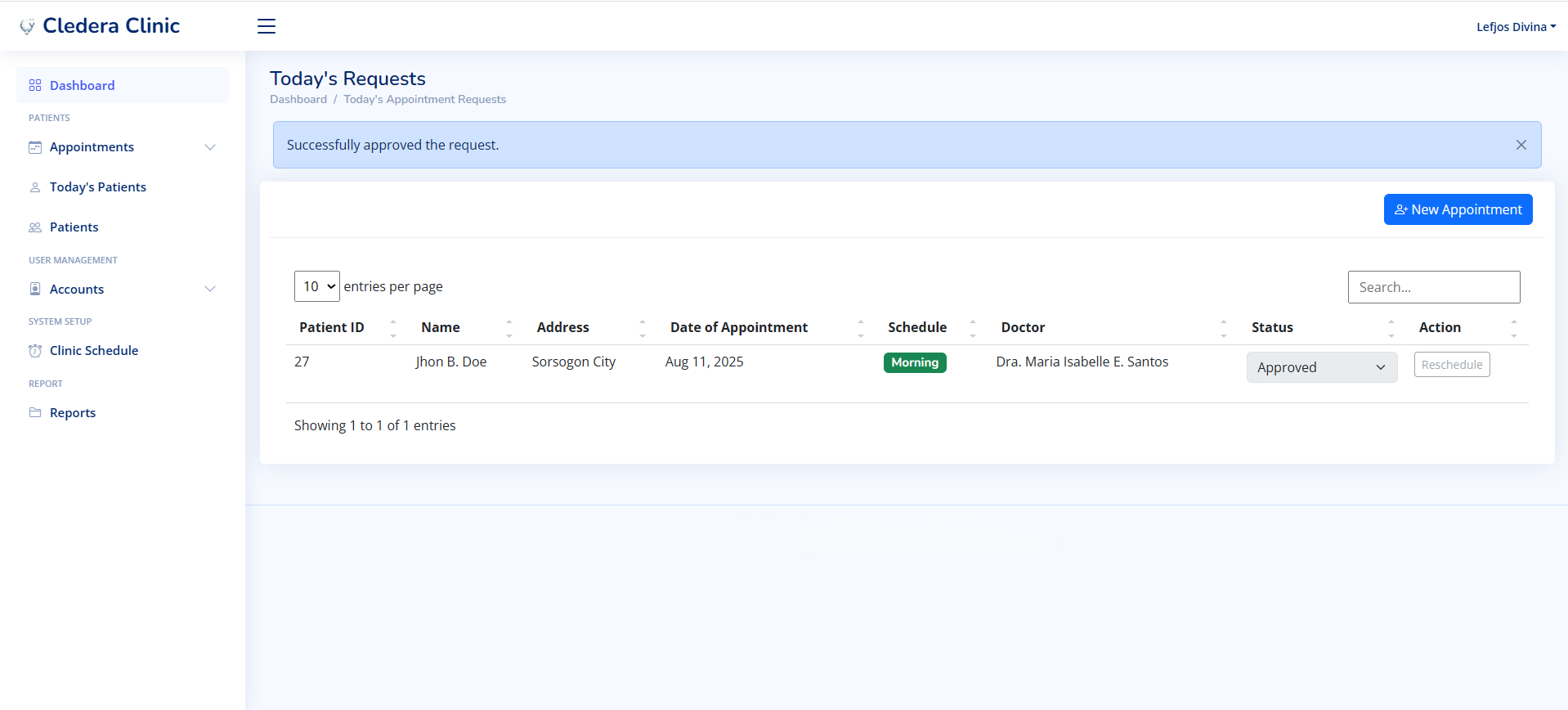Dismiss the success alert with X
This screenshot has width=1568, height=710.
coord(1521,145)
